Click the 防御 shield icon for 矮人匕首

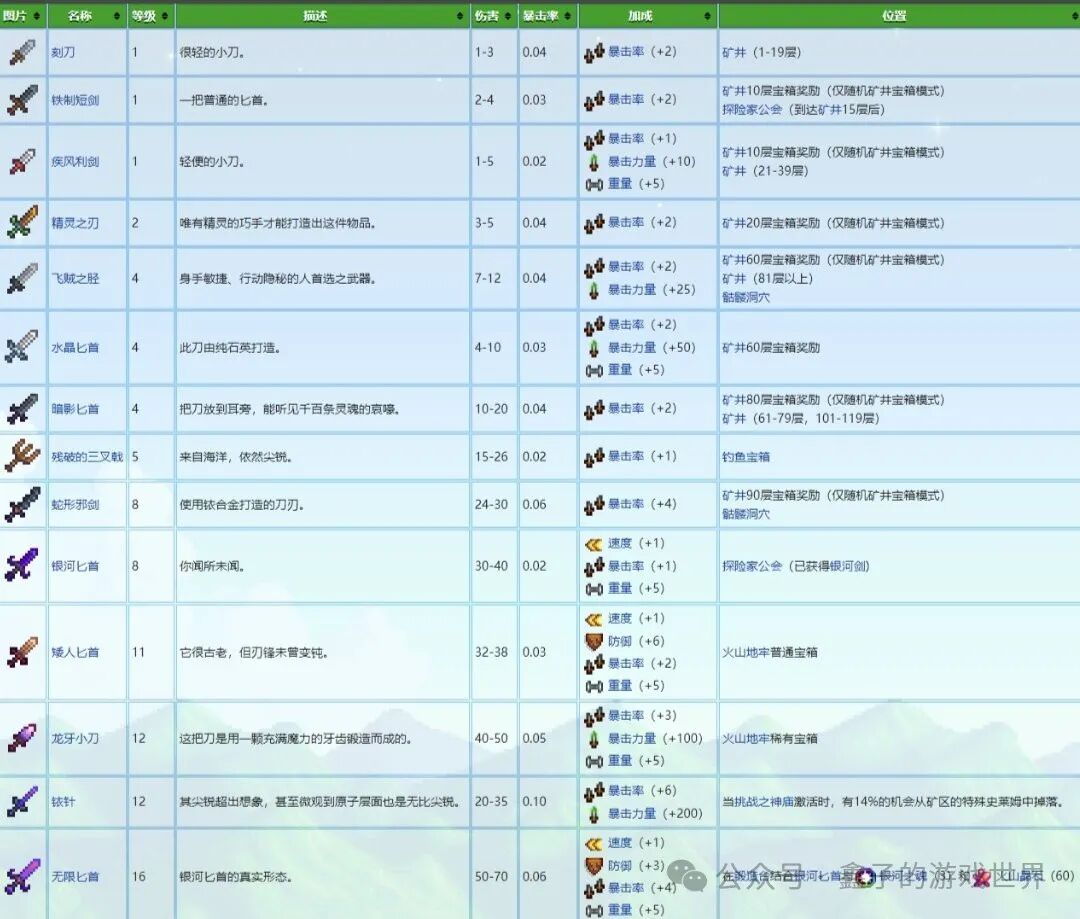pos(594,640)
